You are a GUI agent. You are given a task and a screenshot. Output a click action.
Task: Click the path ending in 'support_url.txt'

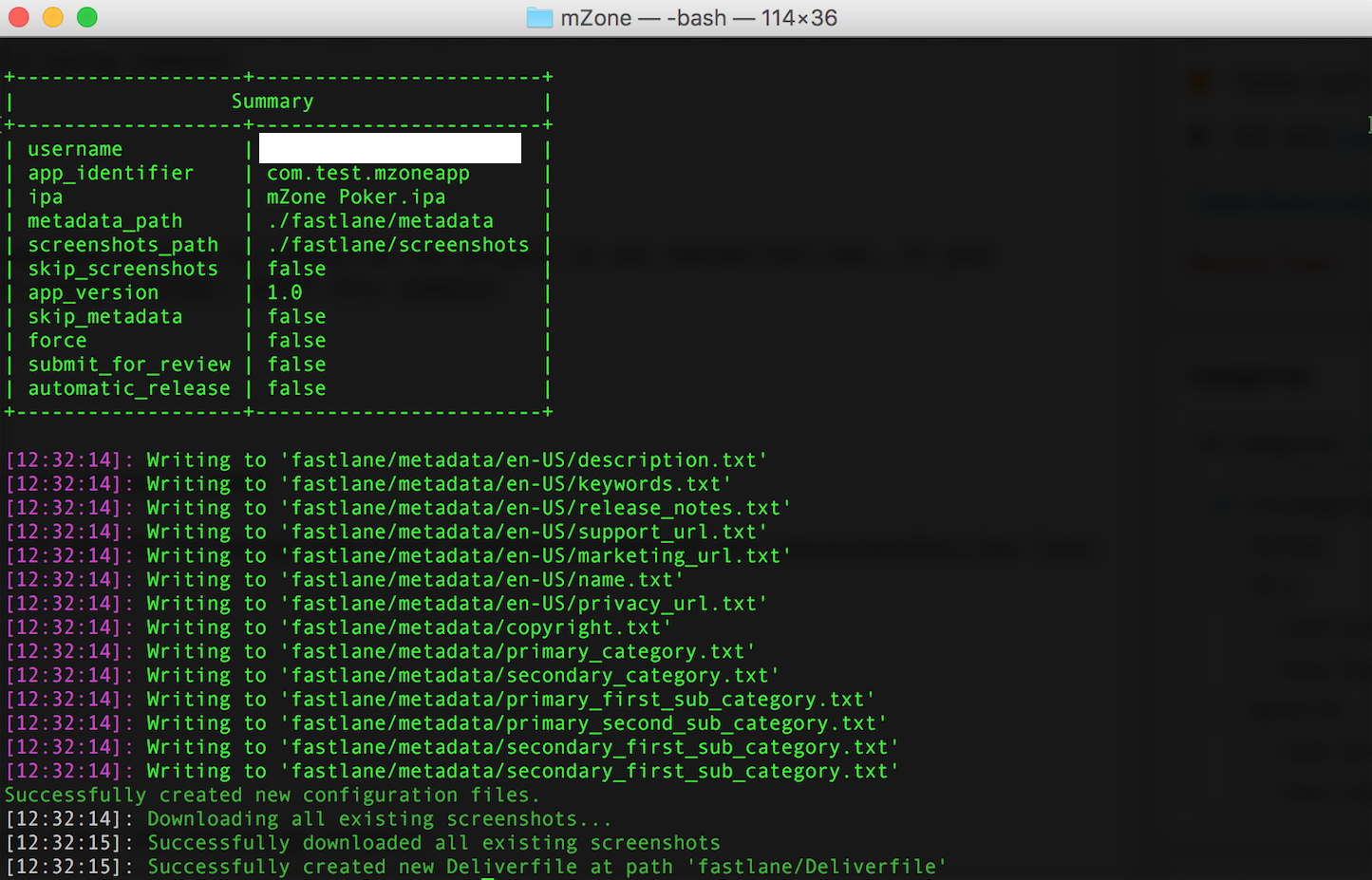tap(524, 532)
